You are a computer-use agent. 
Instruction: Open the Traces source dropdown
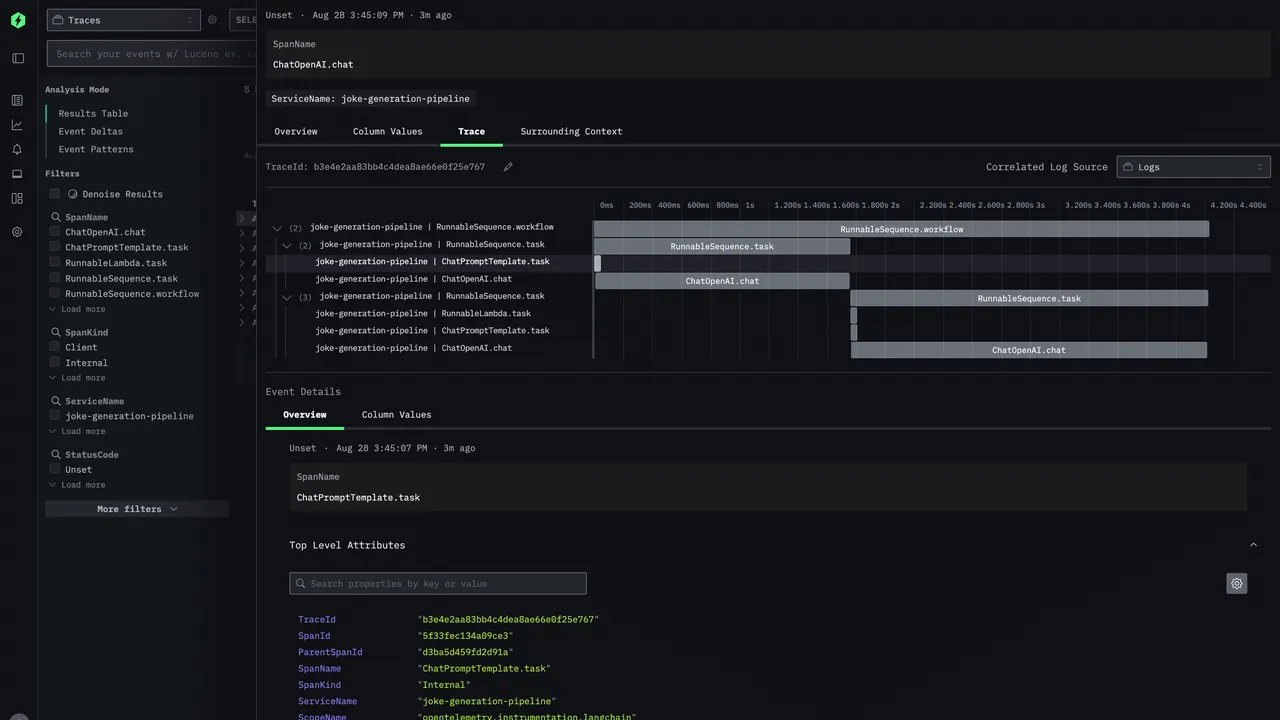pyautogui.click(x=123, y=20)
